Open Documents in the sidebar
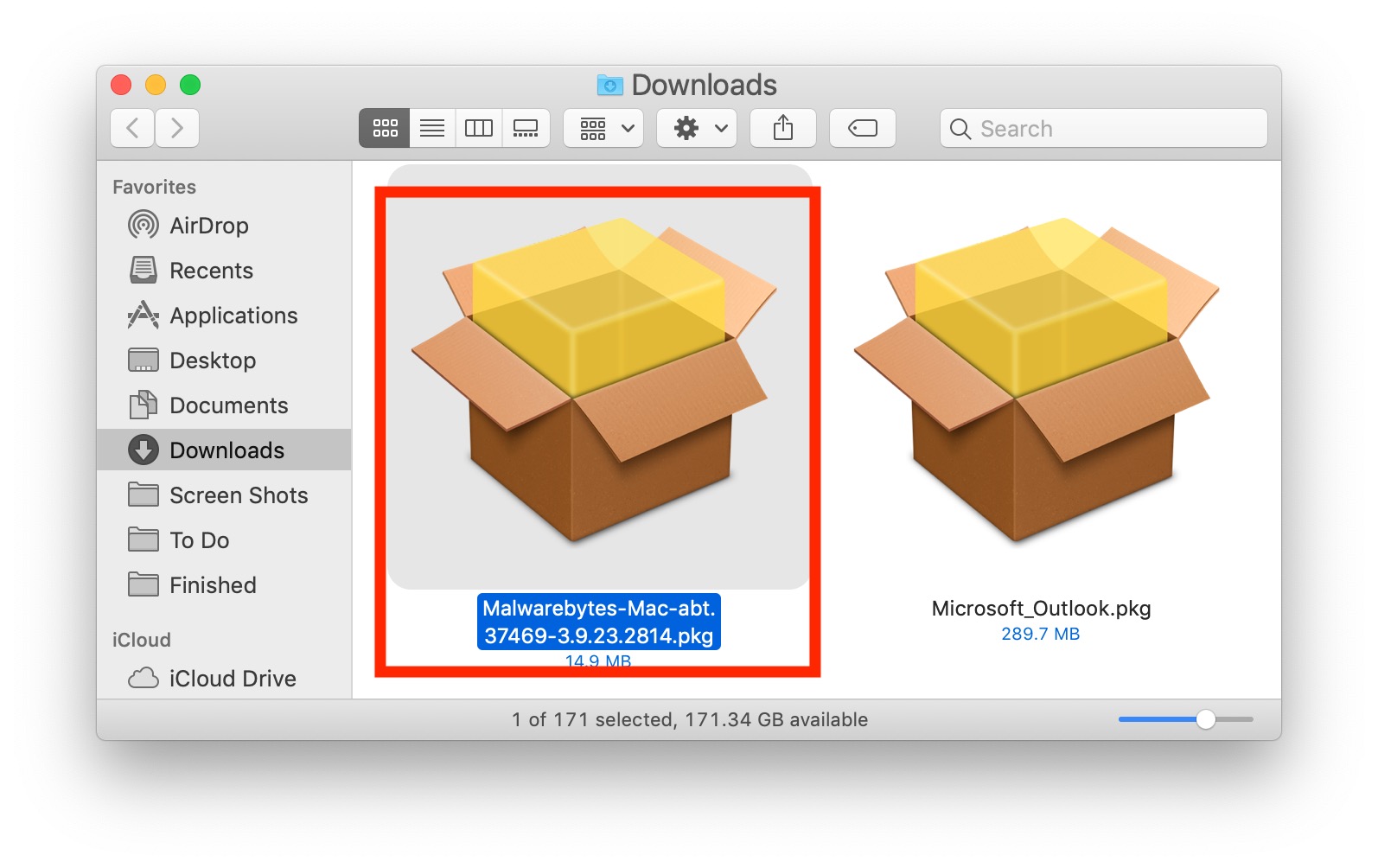This screenshot has width=1378, height=868. point(224,405)
